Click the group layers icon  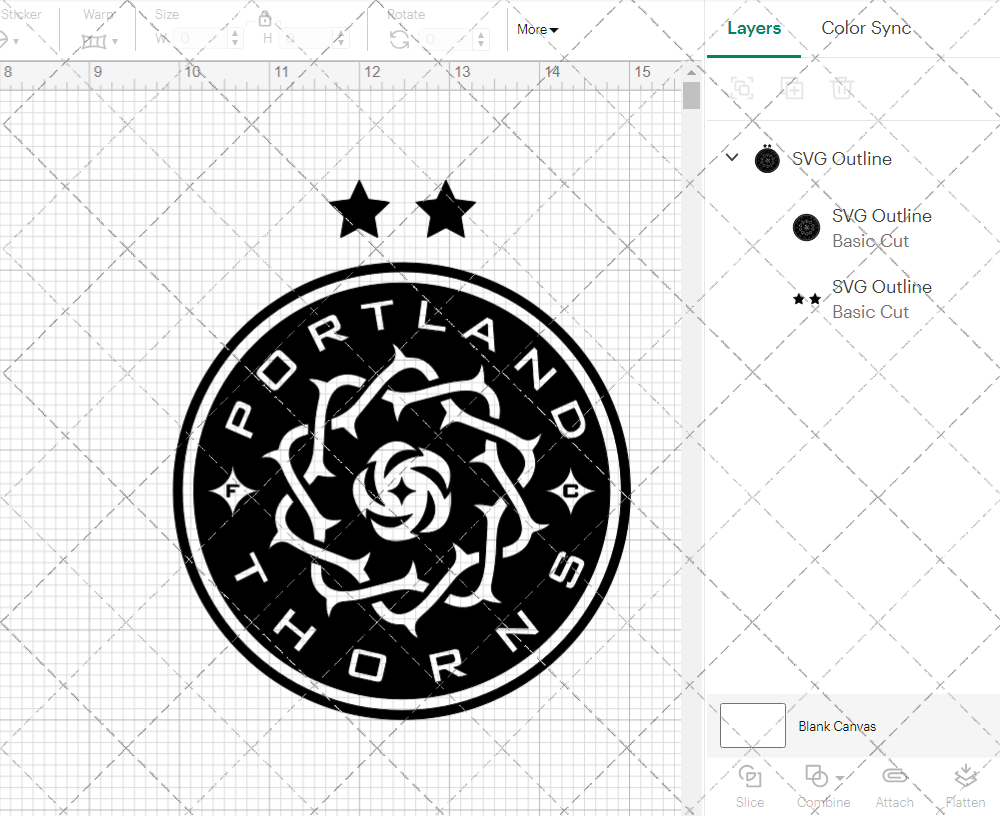(742, 88)
